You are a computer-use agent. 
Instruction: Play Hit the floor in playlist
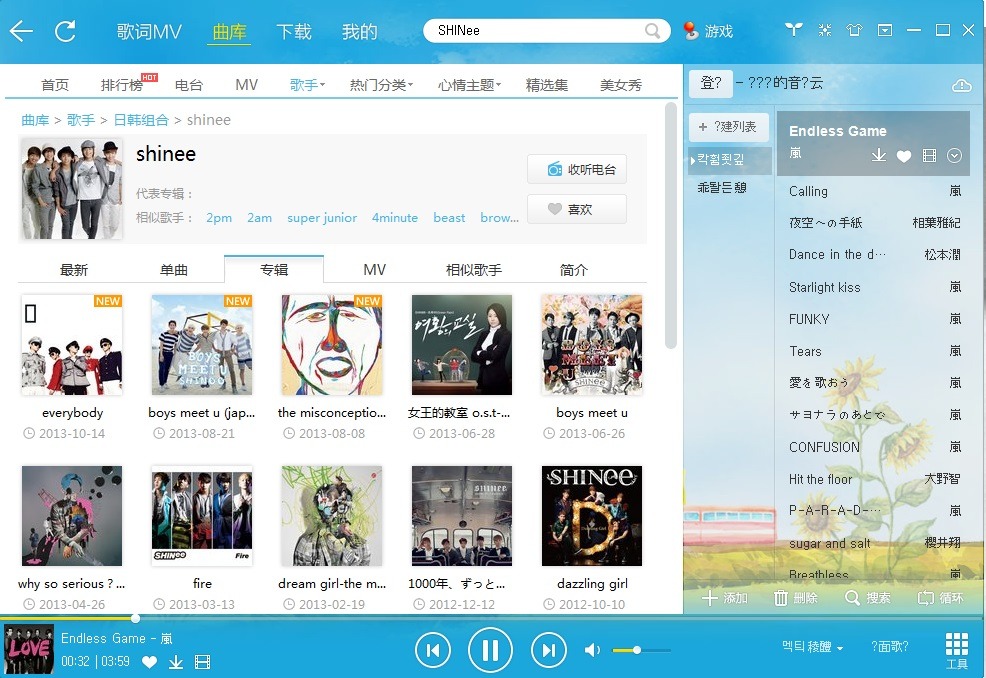[875, 479]
